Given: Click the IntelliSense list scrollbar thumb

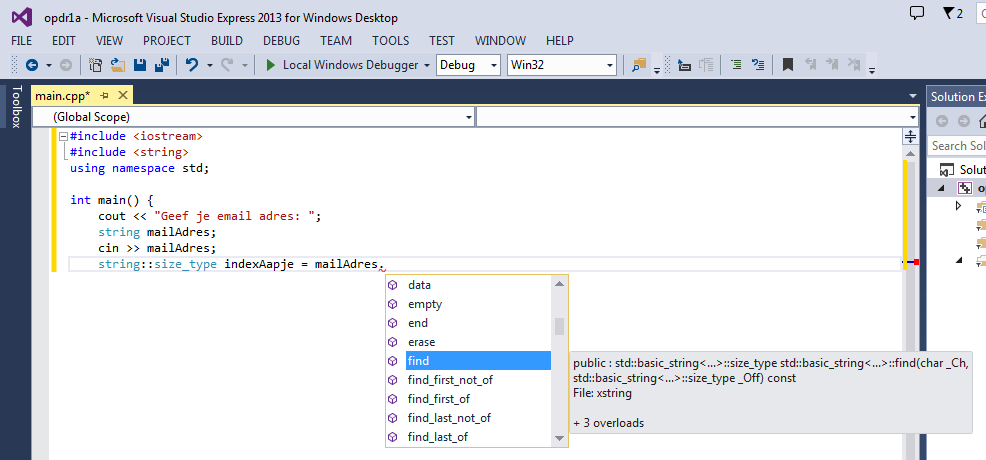Looking at the screenshot, I should point(560,327).
